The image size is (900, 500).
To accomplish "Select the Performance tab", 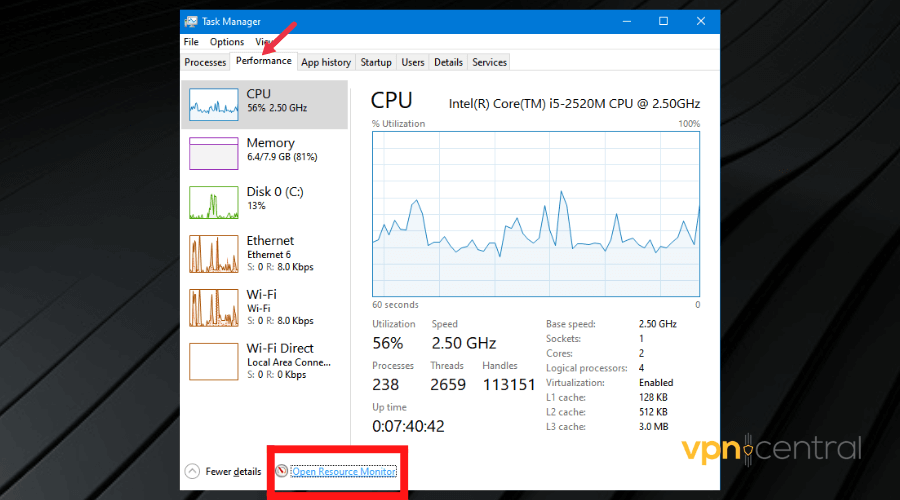I will [263, 61].
